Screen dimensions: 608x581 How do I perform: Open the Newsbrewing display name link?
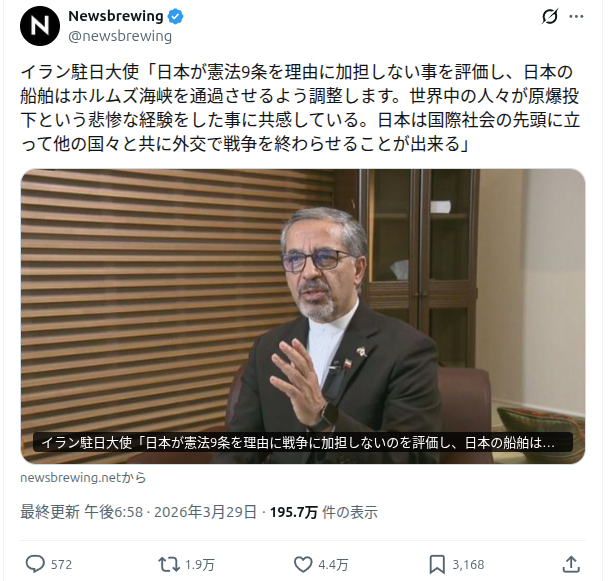pyautogui.click(x=116, y=16)
